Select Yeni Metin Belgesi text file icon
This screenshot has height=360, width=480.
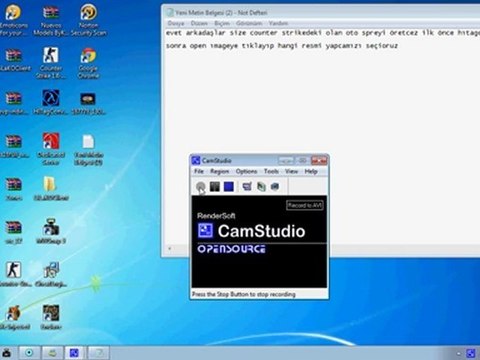pos(88,149)
